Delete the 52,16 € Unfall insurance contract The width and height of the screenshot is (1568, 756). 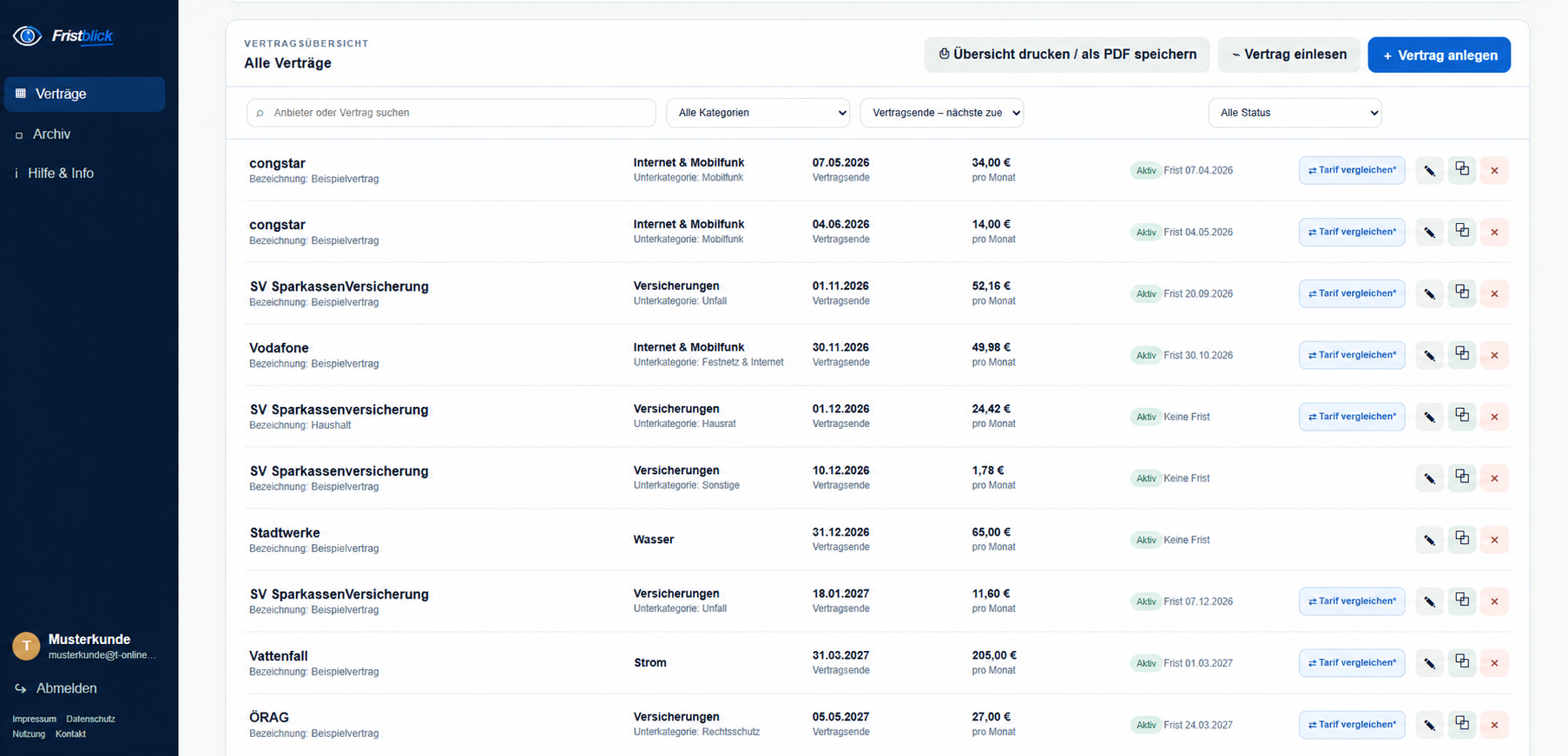(1494, 293)
